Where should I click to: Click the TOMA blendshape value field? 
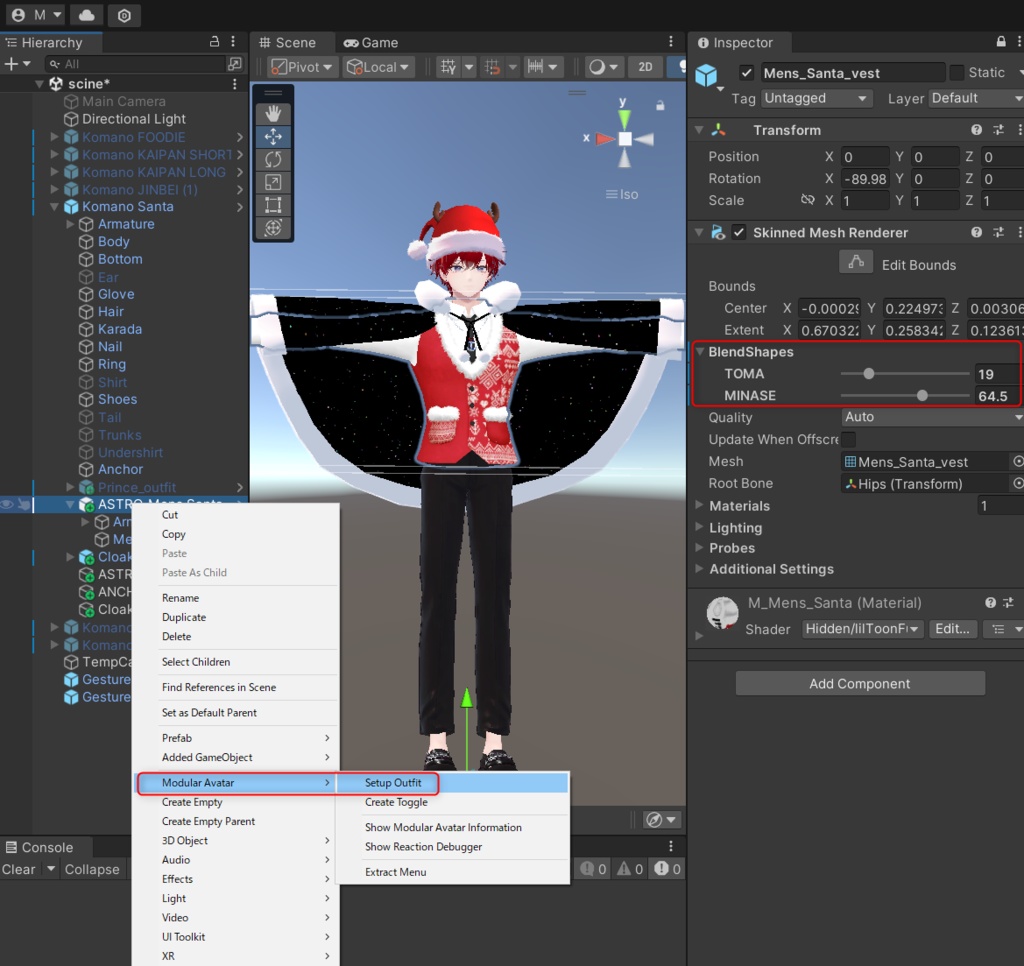[x=996, y=374]
